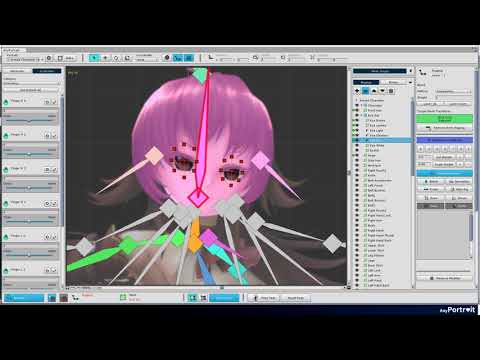Choose the Move tool in toolbar

(105, 58)
